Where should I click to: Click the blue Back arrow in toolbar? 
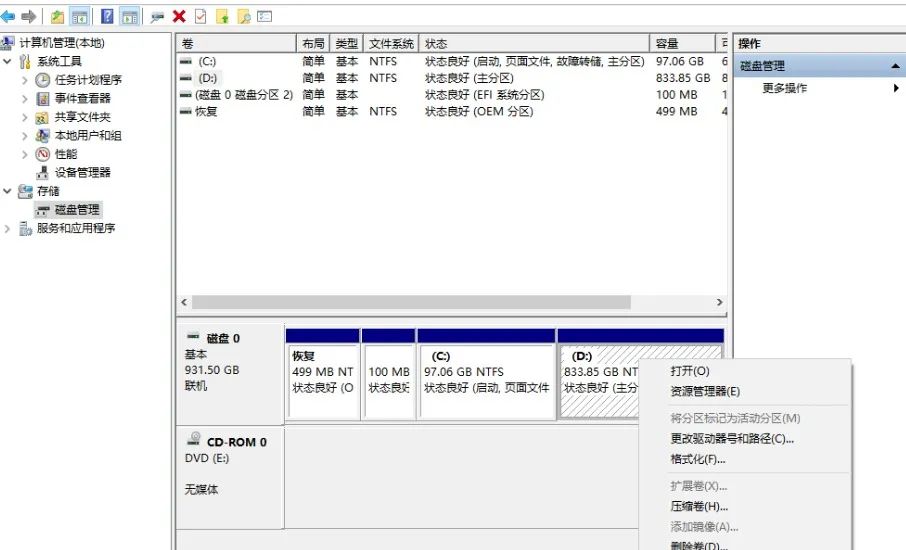(8, 17)
